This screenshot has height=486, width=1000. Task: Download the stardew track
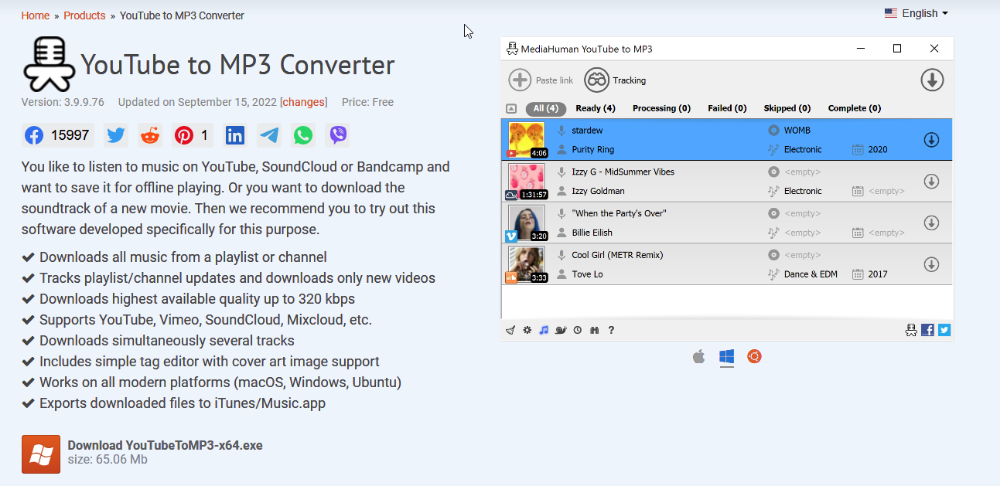(931, 140)
